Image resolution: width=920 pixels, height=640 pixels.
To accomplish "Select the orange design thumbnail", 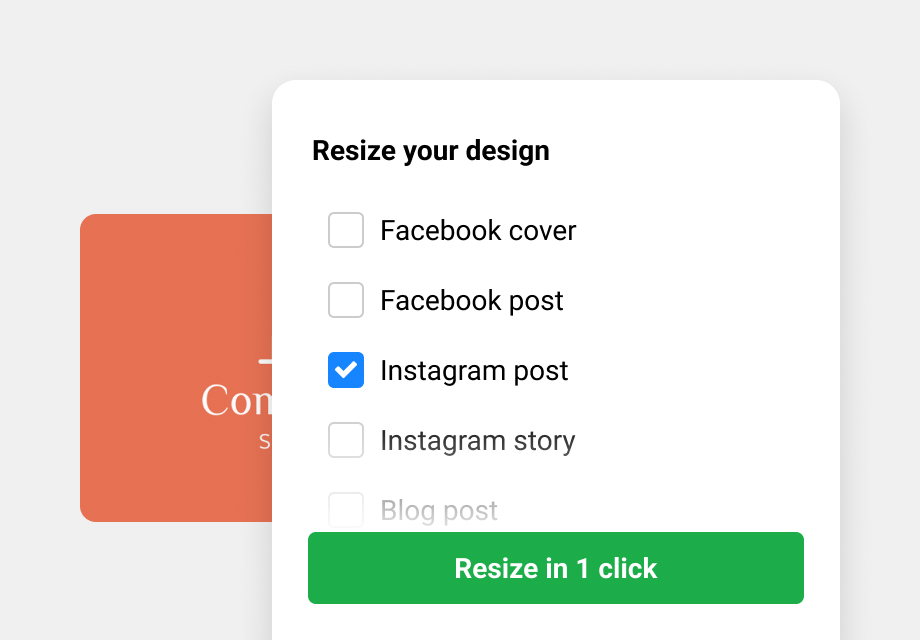I will tap(170, 300).
